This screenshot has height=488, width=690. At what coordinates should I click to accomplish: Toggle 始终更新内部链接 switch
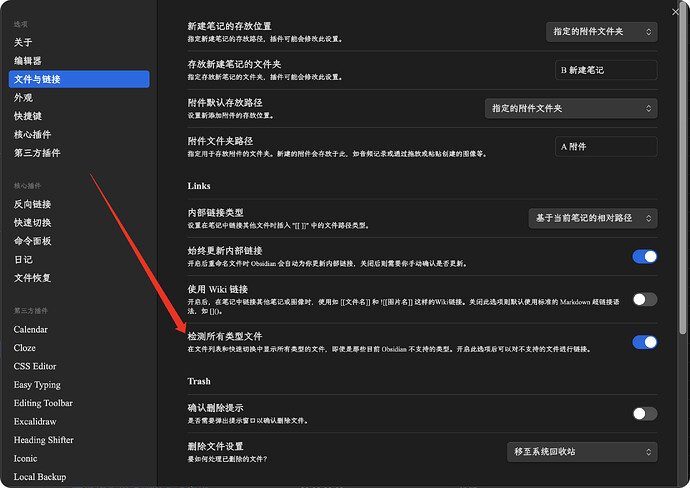(644, 256)
